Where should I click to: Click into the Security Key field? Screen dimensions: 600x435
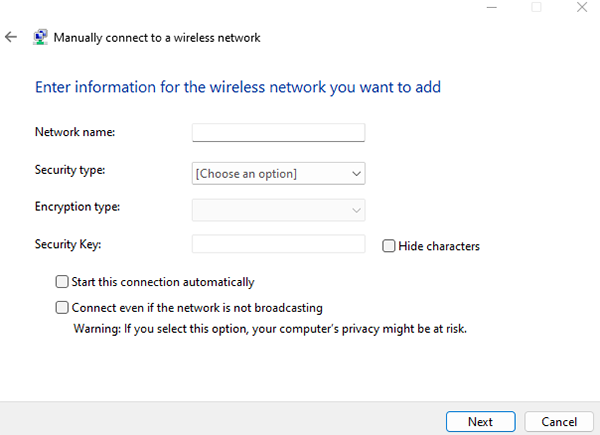tap(278, 244)
